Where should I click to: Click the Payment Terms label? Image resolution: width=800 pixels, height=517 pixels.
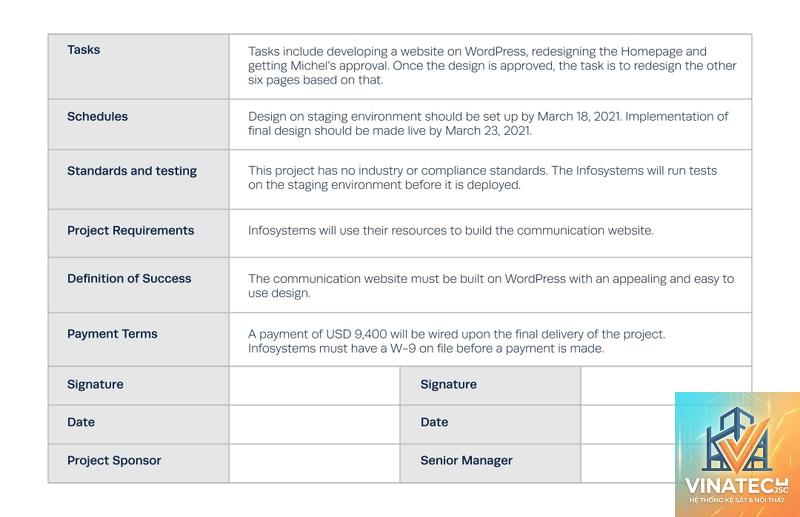click(x=112, y=334)
